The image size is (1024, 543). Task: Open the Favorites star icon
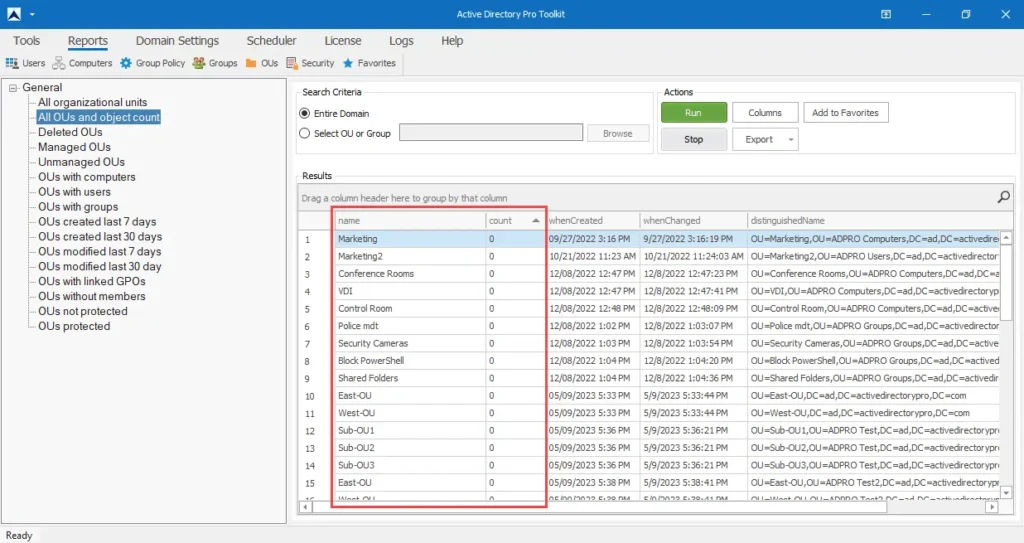(x=348, y=63)
